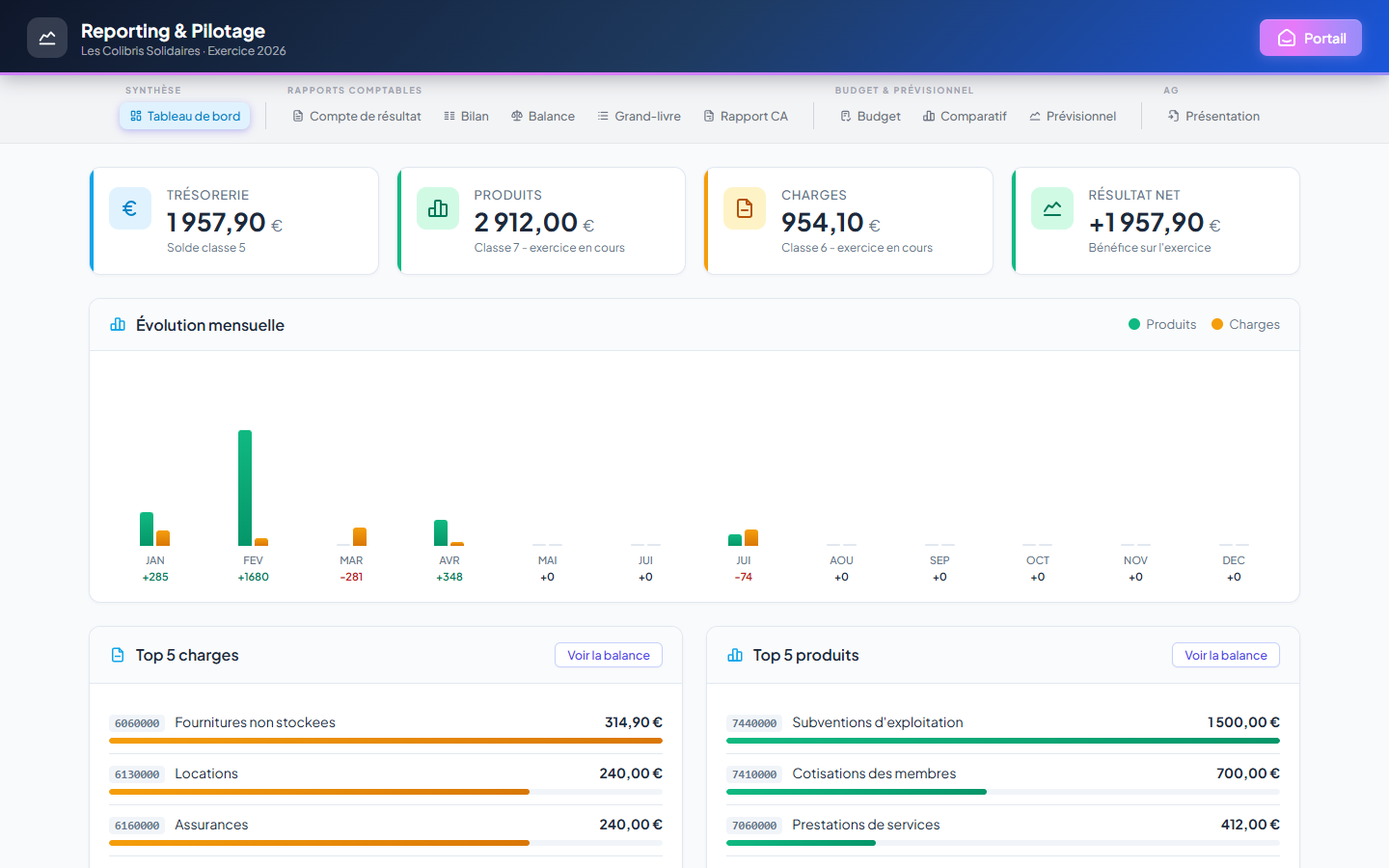Switch to the Bilan report
Viewport: 1389px width, 868px height.
click(466, 116)
